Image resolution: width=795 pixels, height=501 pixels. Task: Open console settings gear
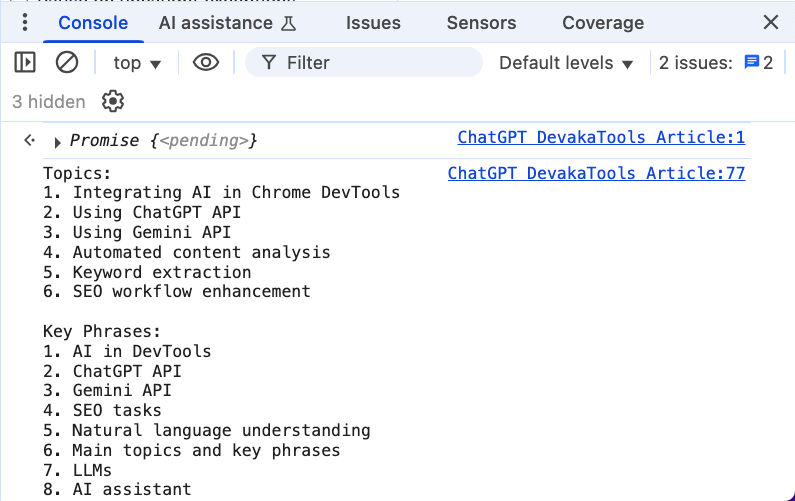point(113,101)
